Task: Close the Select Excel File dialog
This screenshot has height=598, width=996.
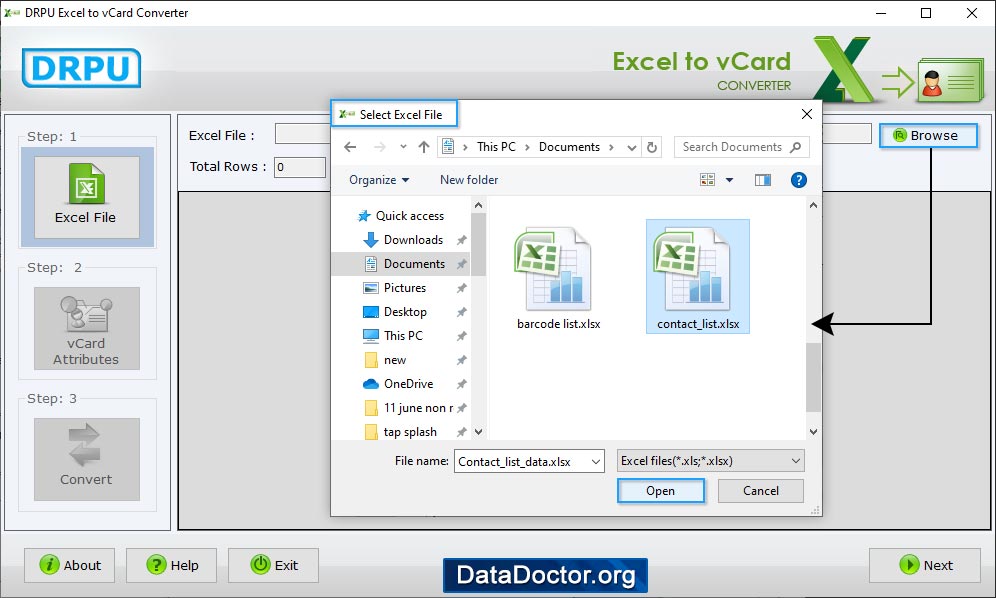Action: click(807, 114)
